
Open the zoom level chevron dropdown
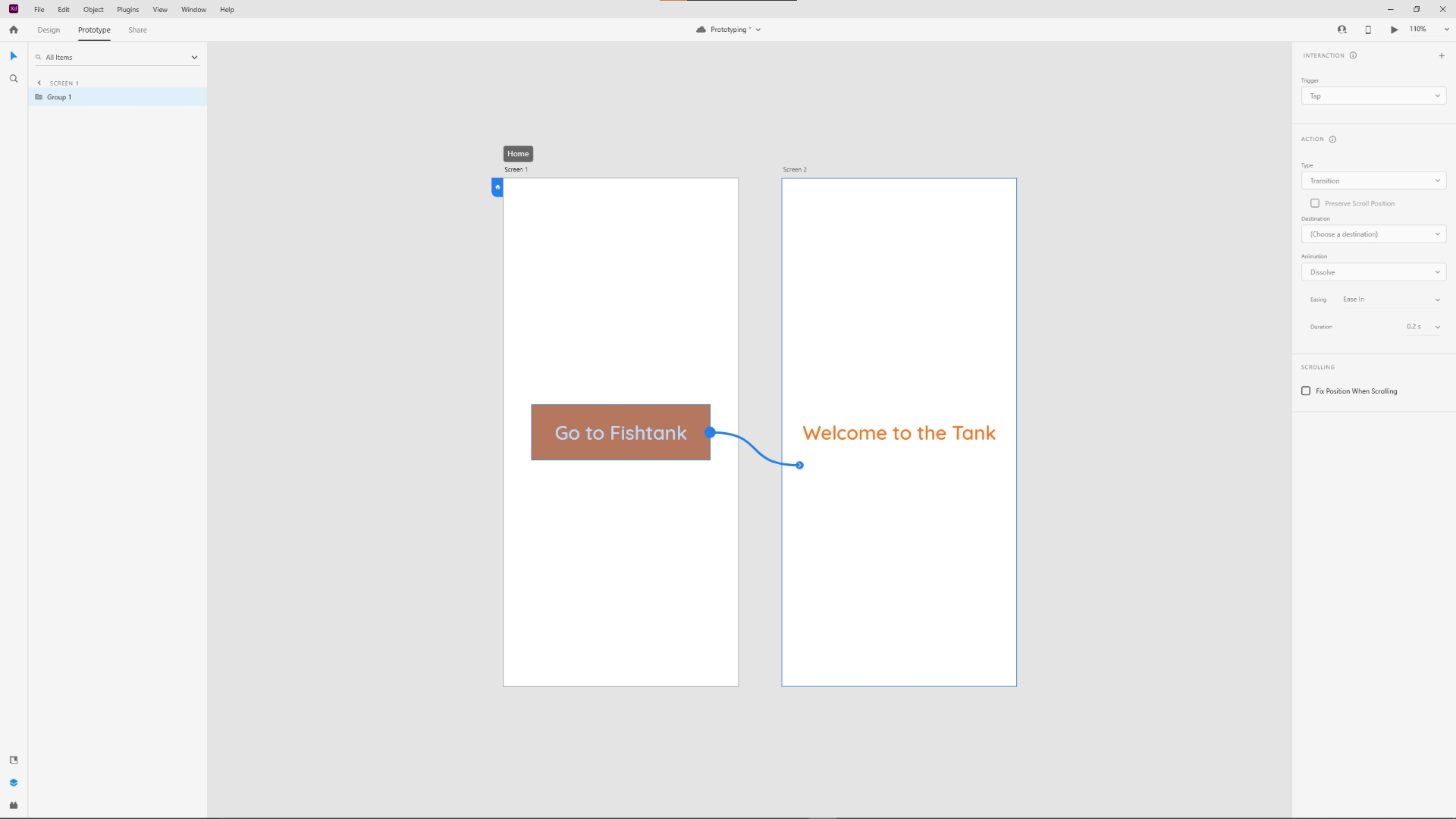click(1446, 30)
